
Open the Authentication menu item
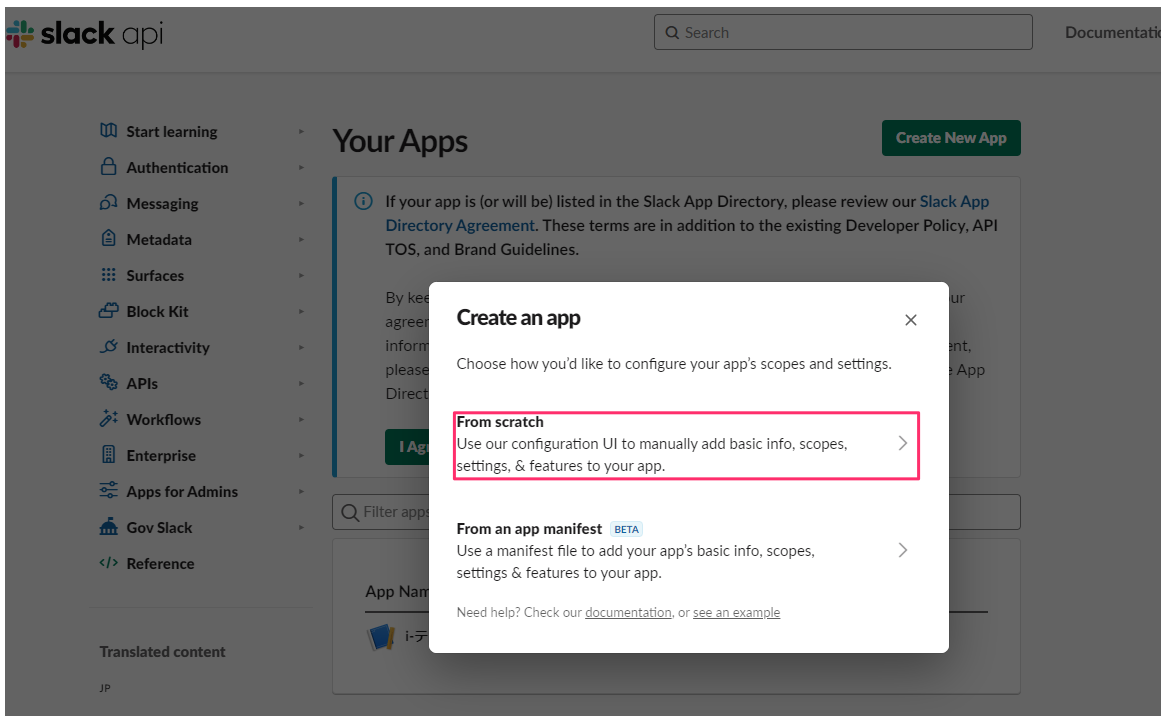tap(177, 168)
